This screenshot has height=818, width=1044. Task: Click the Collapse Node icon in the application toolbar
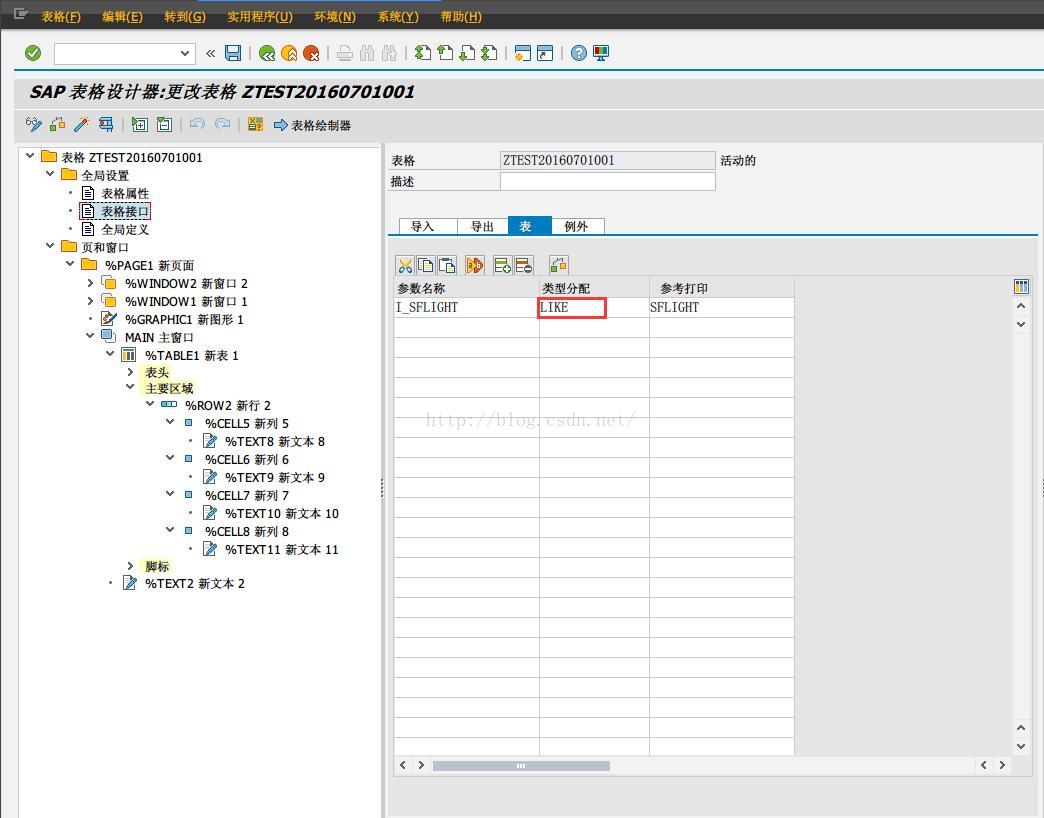coord(164,124)
